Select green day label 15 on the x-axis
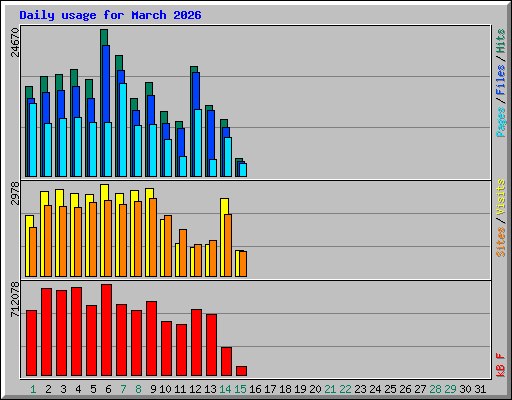The width and height of the screenshot is (512, 400). coord(240,389)
